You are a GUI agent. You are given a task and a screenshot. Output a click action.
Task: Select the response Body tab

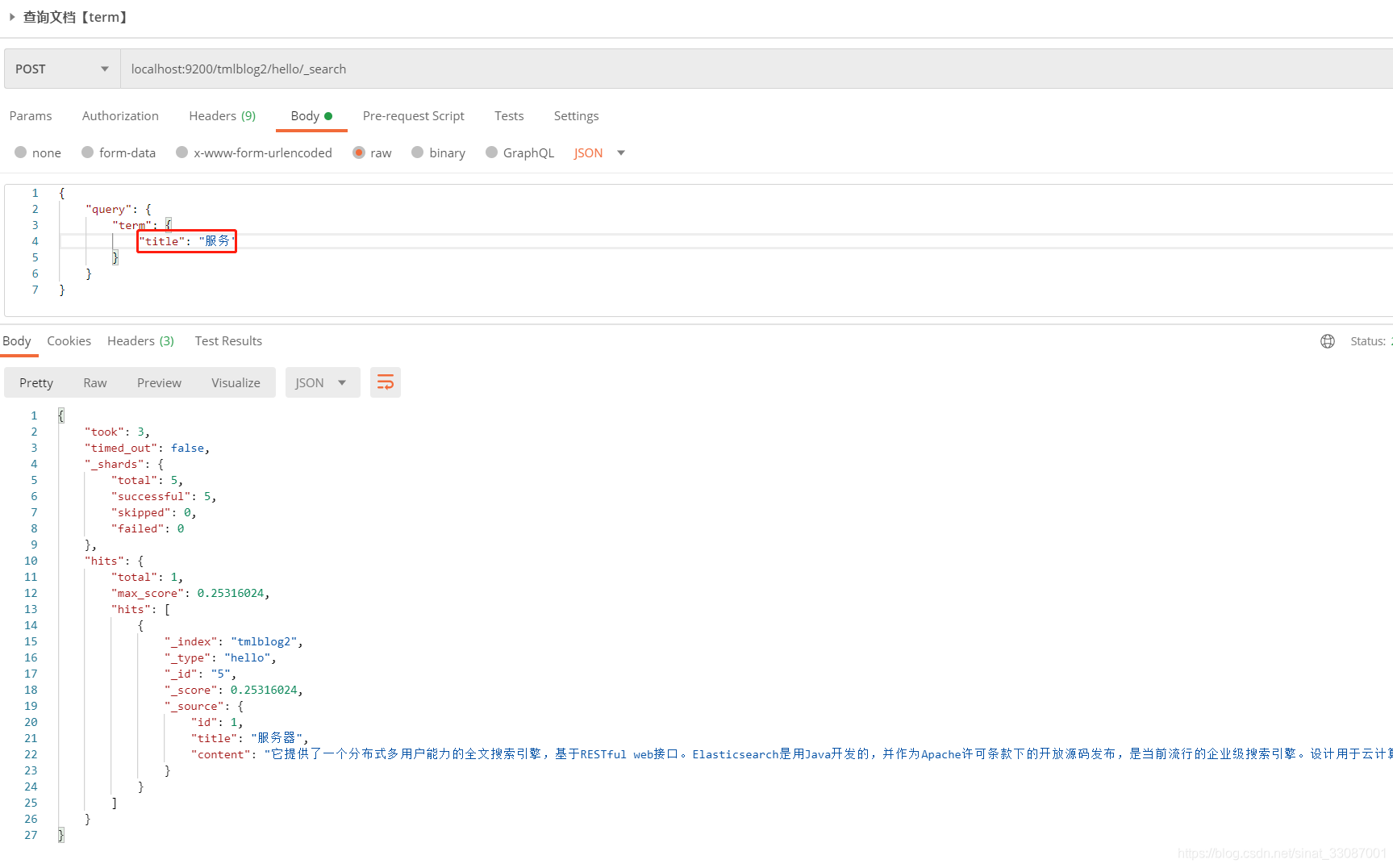[x=17, y=341]
